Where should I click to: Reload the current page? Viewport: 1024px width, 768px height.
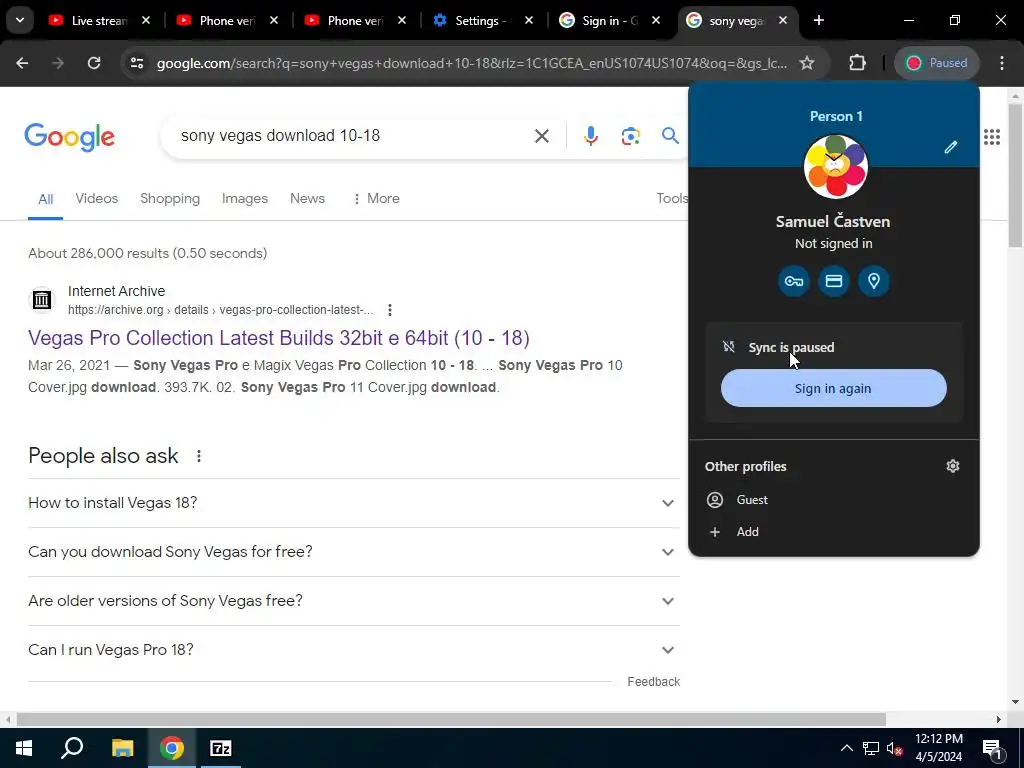pos(94,63)
